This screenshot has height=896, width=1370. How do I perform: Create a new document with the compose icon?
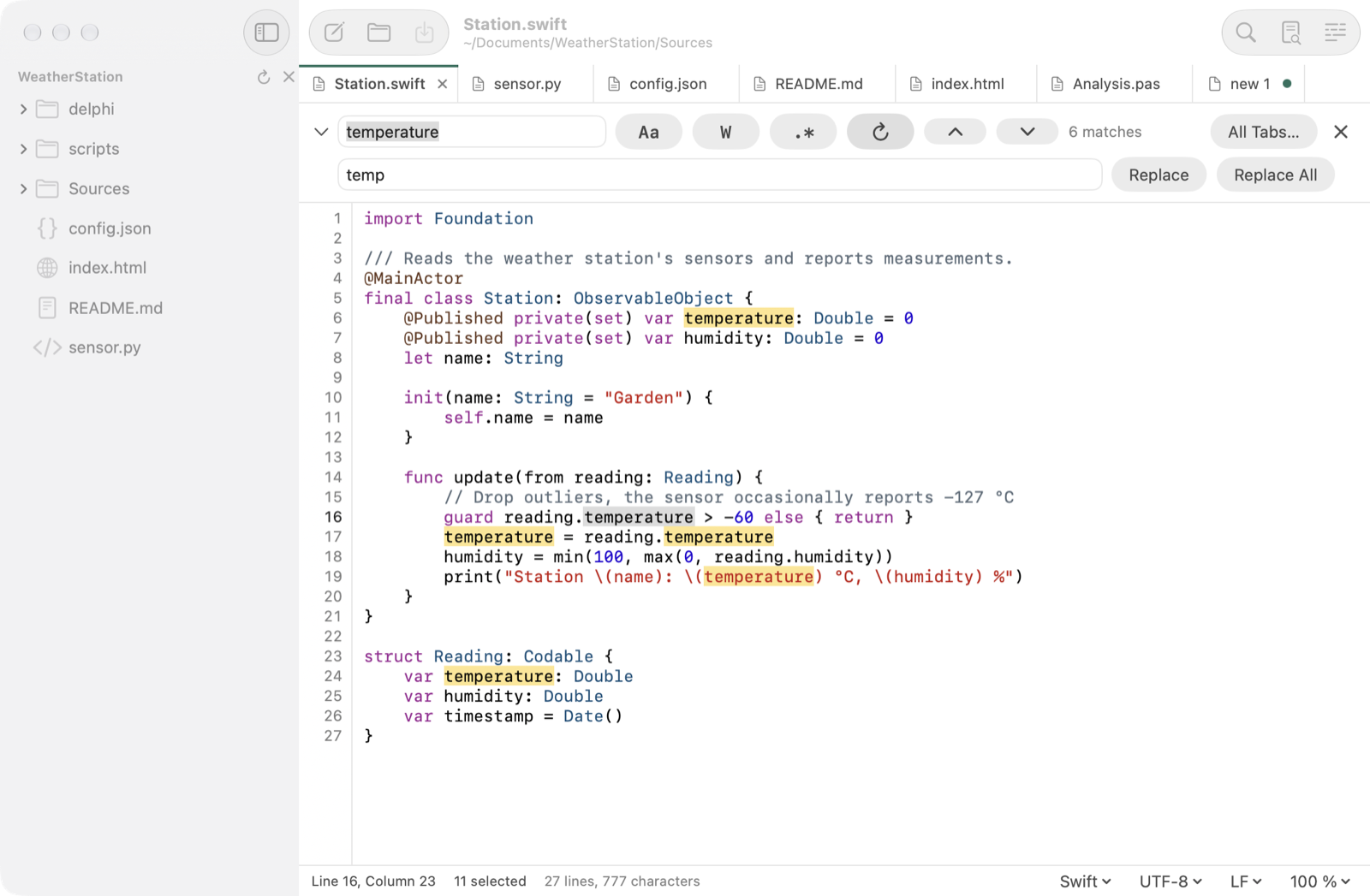(334, 33)
